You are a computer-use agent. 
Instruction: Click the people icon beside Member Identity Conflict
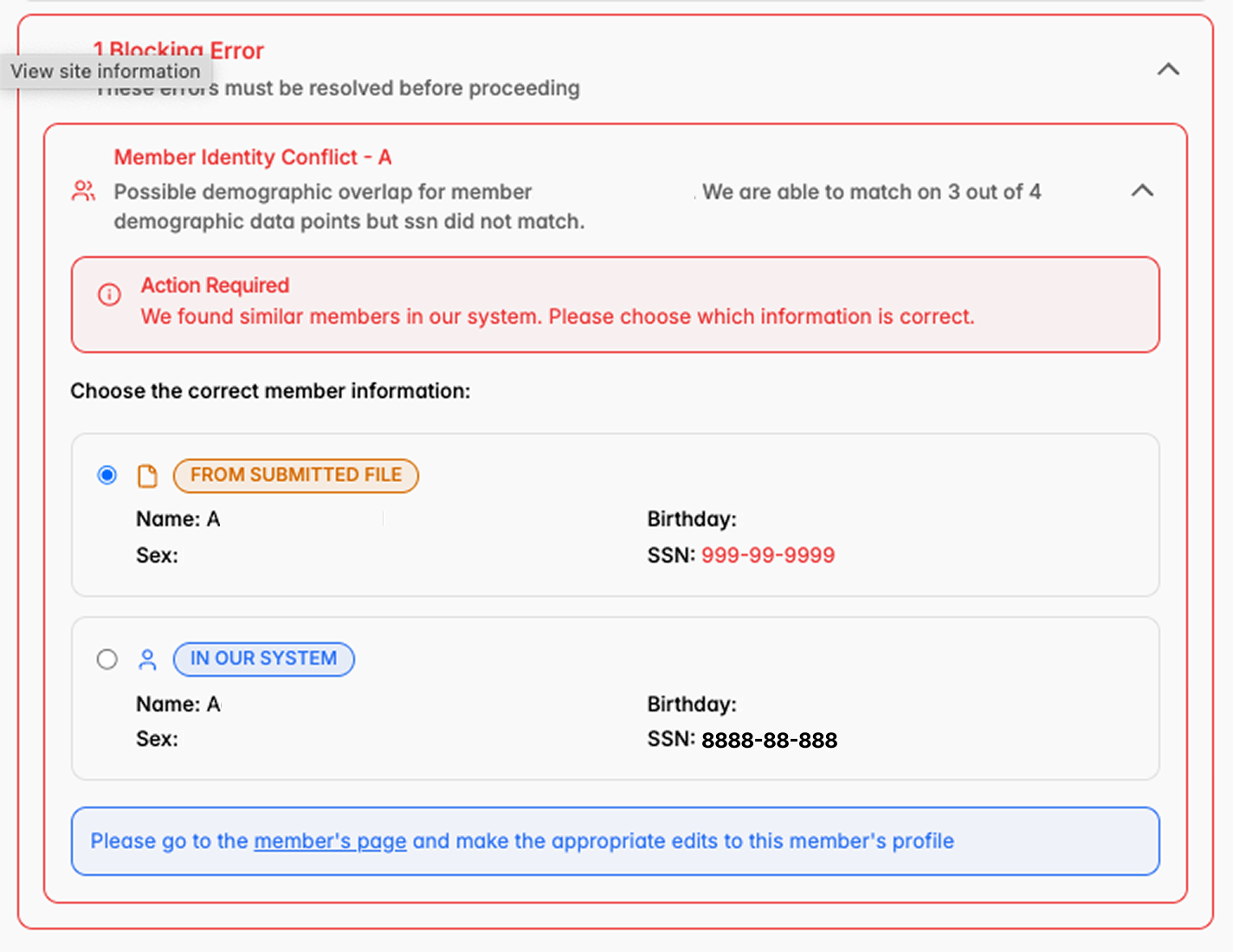click(x=83, y=191)
